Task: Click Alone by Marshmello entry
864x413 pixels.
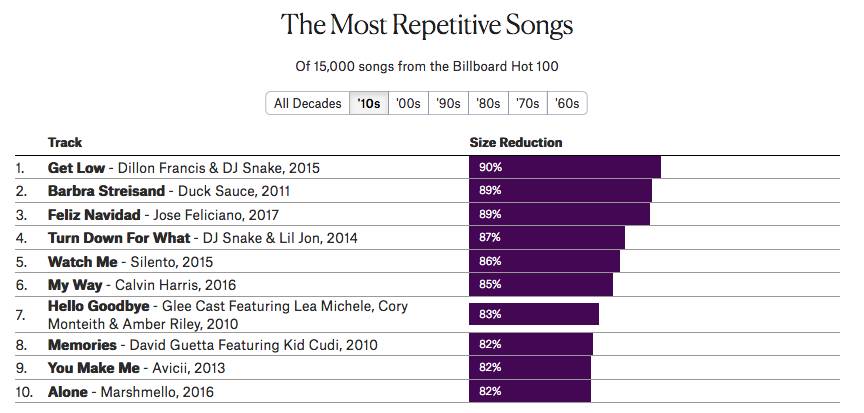Action: tap(68, 392)
